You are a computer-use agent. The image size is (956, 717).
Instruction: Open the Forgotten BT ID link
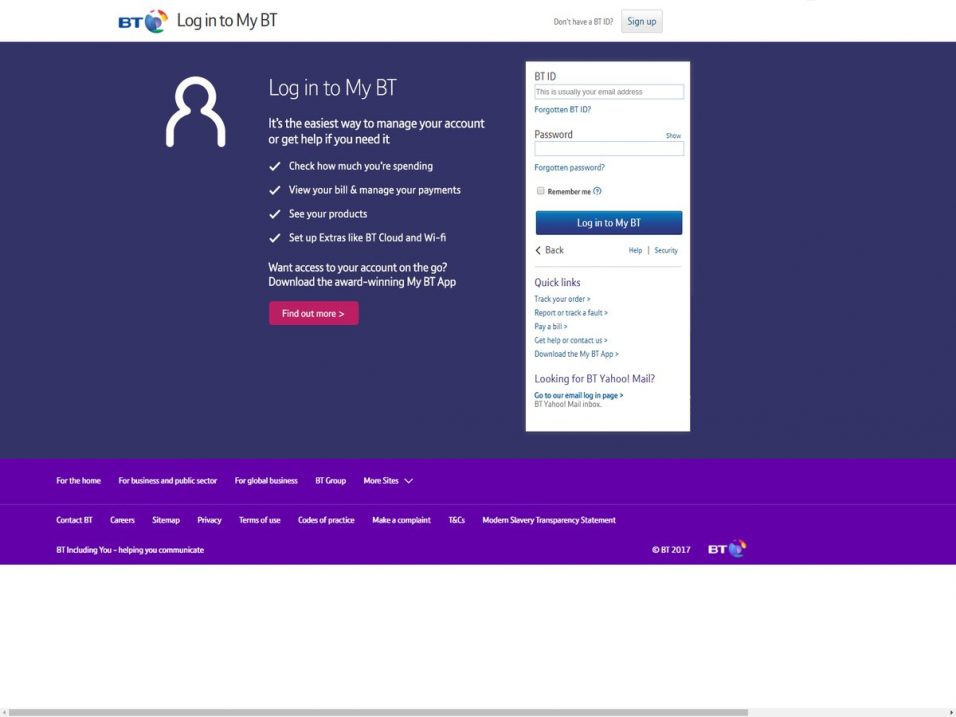pos(562,110)
